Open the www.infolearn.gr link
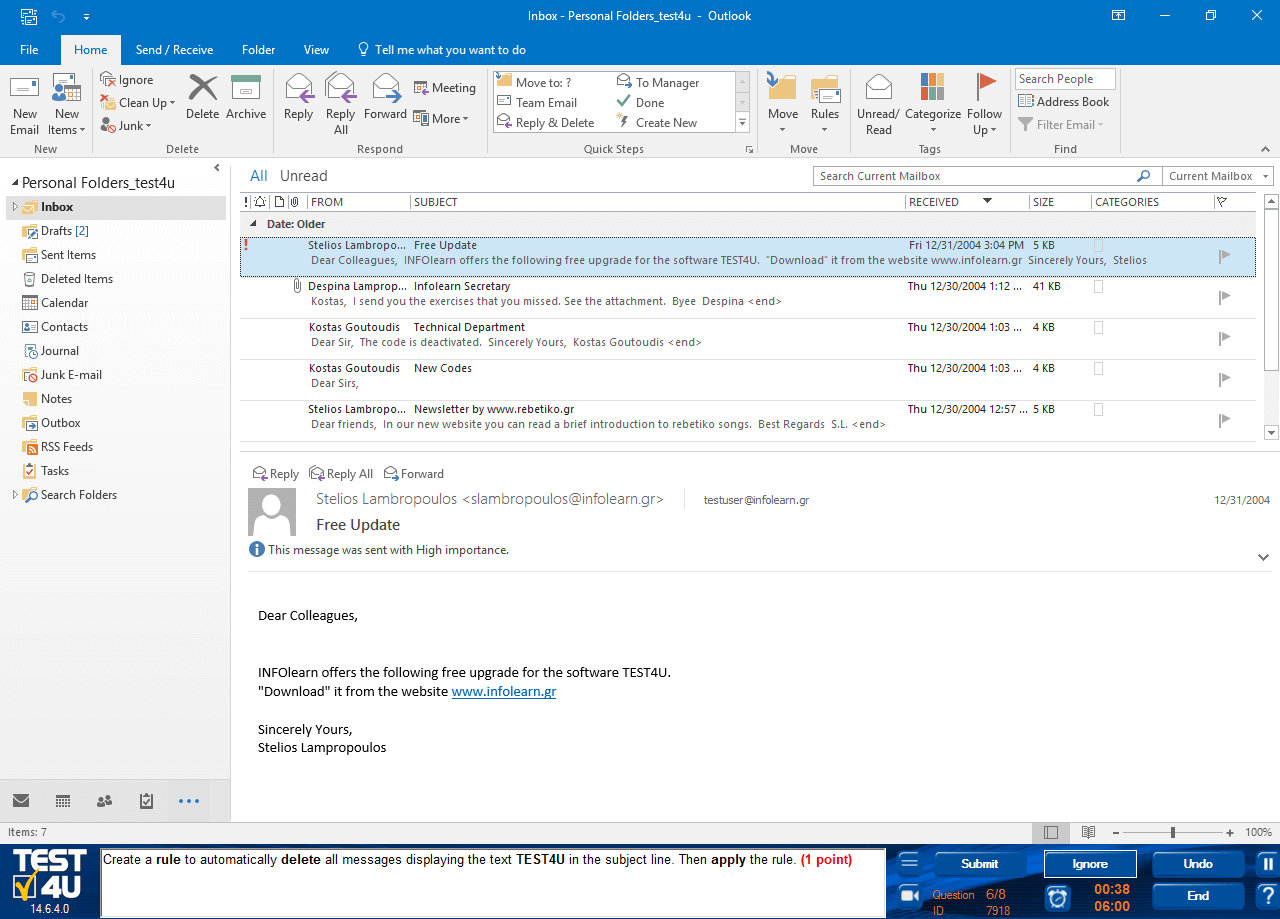 click(504, 691)
